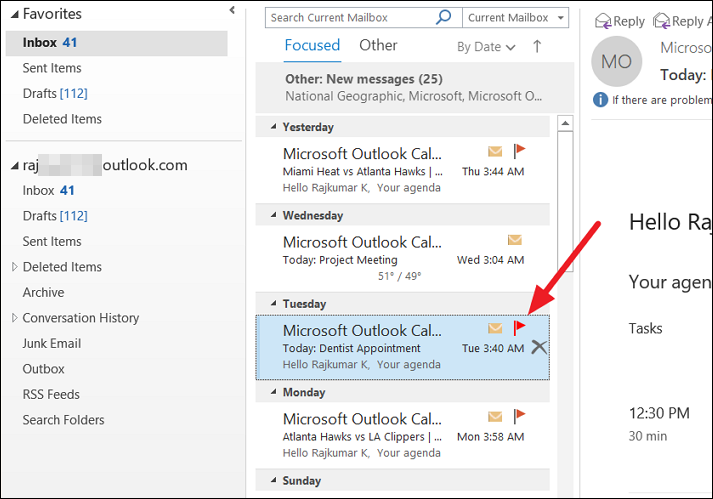Image resolution: width=713 pixels, height=499 pixels.
Task: Open the Current Mailbox scope dropdown
Action: (515, 18)
